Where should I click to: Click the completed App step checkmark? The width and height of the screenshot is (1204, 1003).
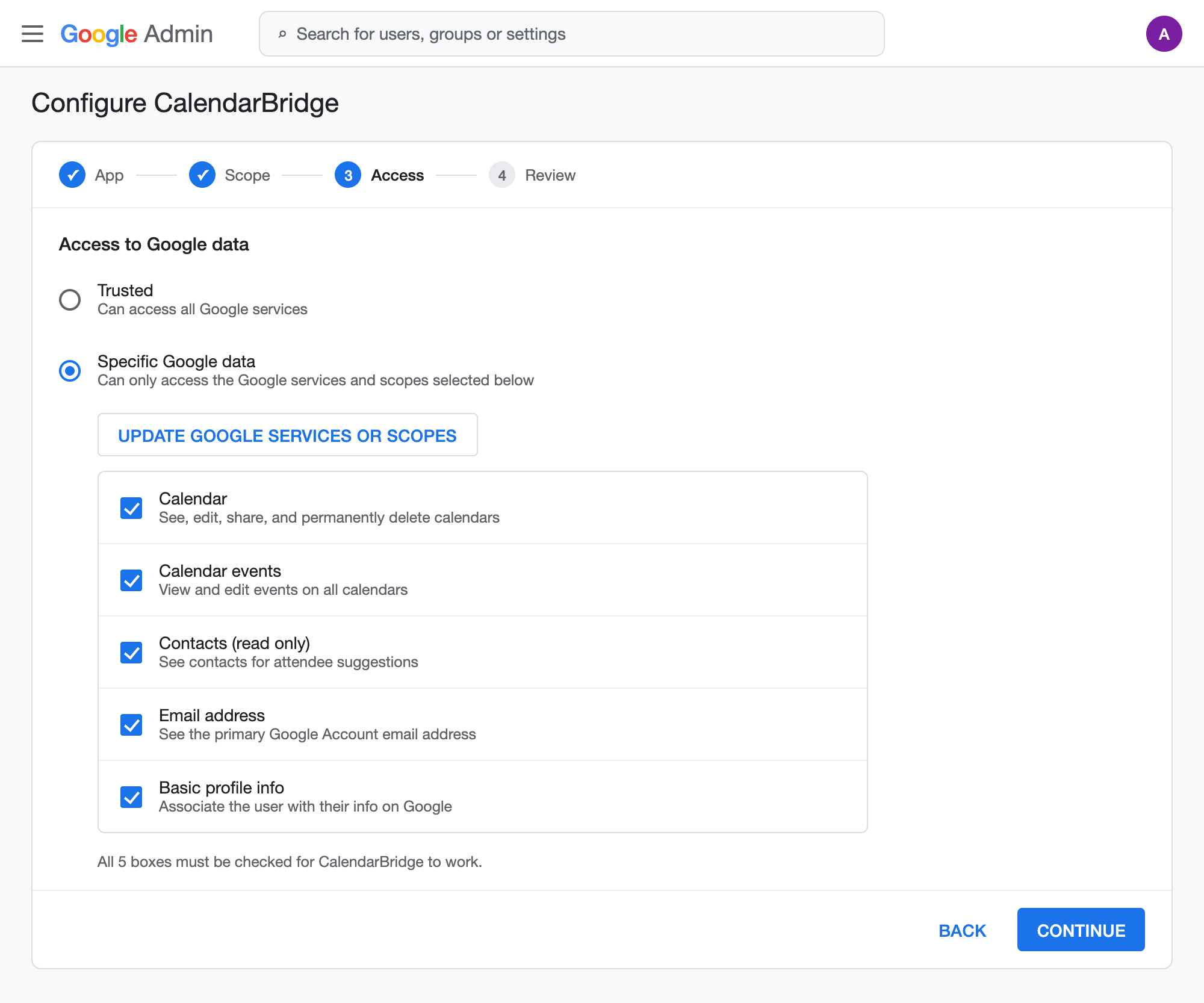pyautogui.click(x=72, y=175)
